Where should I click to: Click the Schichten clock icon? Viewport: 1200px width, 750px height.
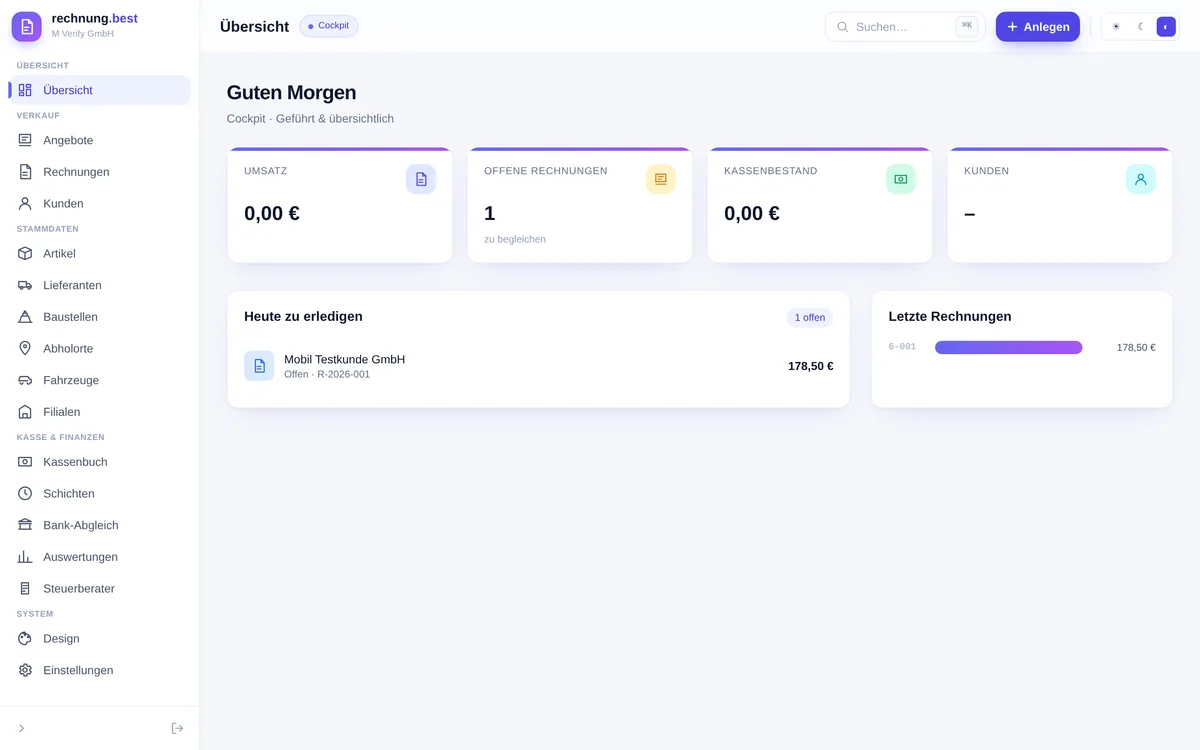coord(25,493)
